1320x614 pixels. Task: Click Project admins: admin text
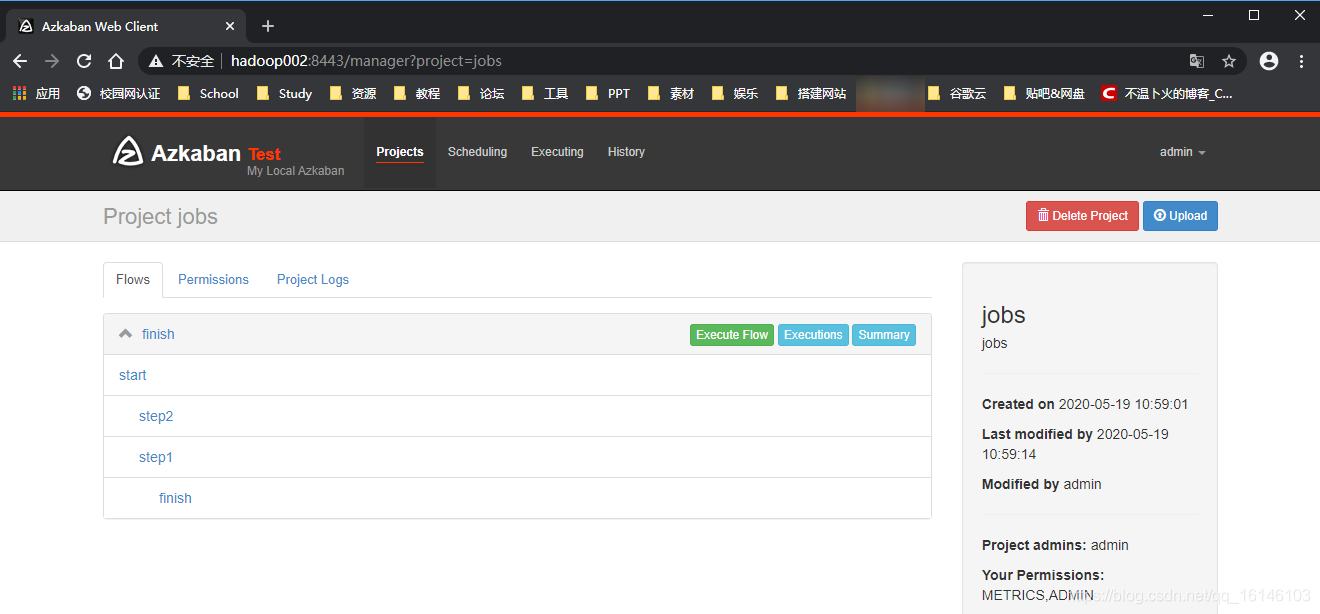pos(1055,545)
